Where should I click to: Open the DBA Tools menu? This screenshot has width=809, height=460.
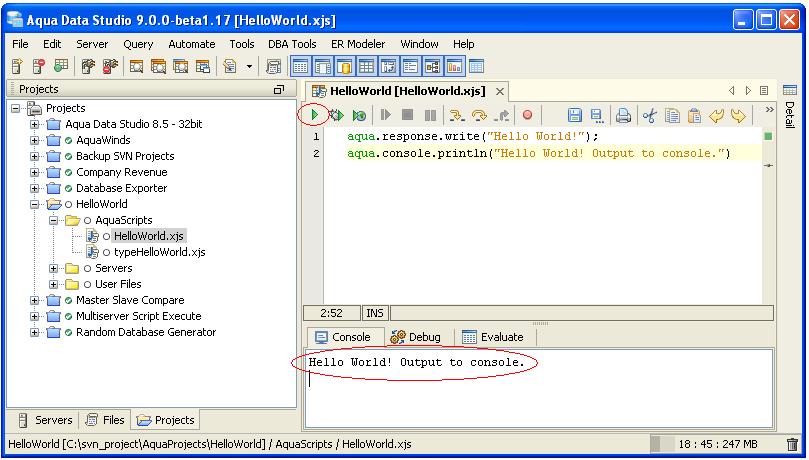click(292, 44)
